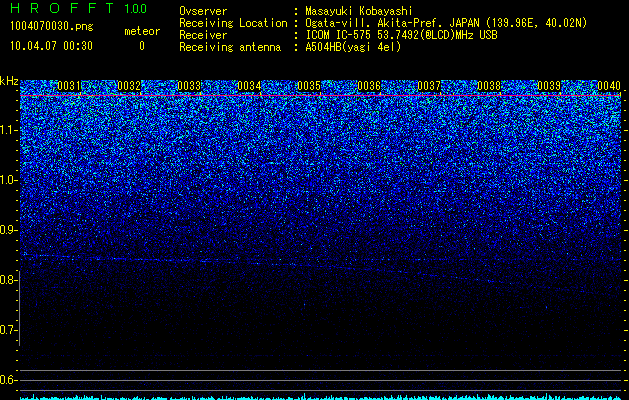This screenshot has width=629, height=400.
Task: Click the timestamp 10.04.07 00:30
Action: (x=51, y=46)
